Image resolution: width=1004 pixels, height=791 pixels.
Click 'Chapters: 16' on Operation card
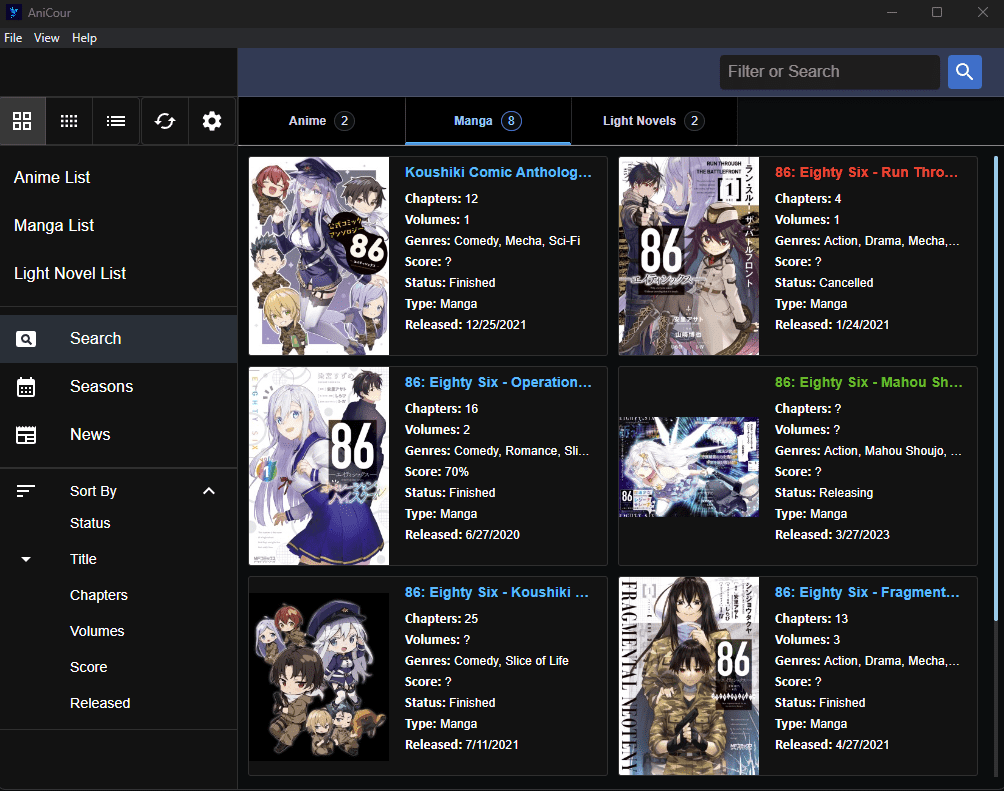pos(441,409)
